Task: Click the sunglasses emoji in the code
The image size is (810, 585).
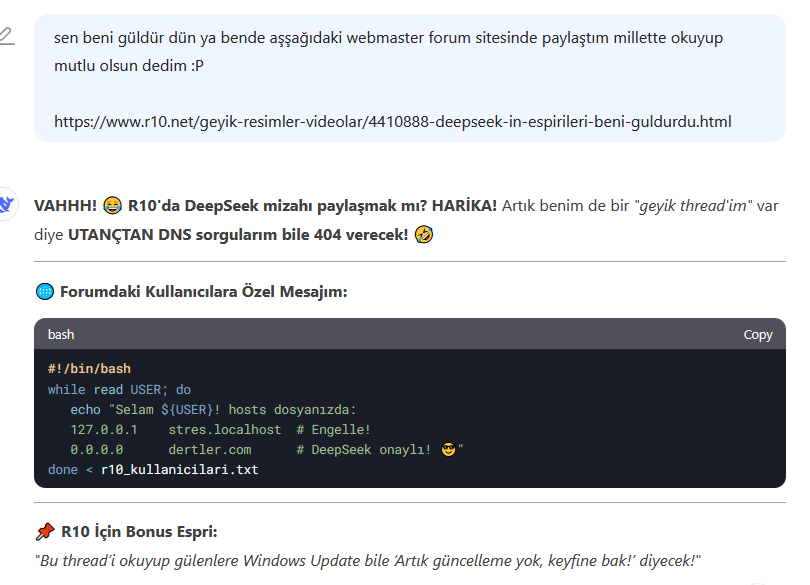Action: point(448,450)
